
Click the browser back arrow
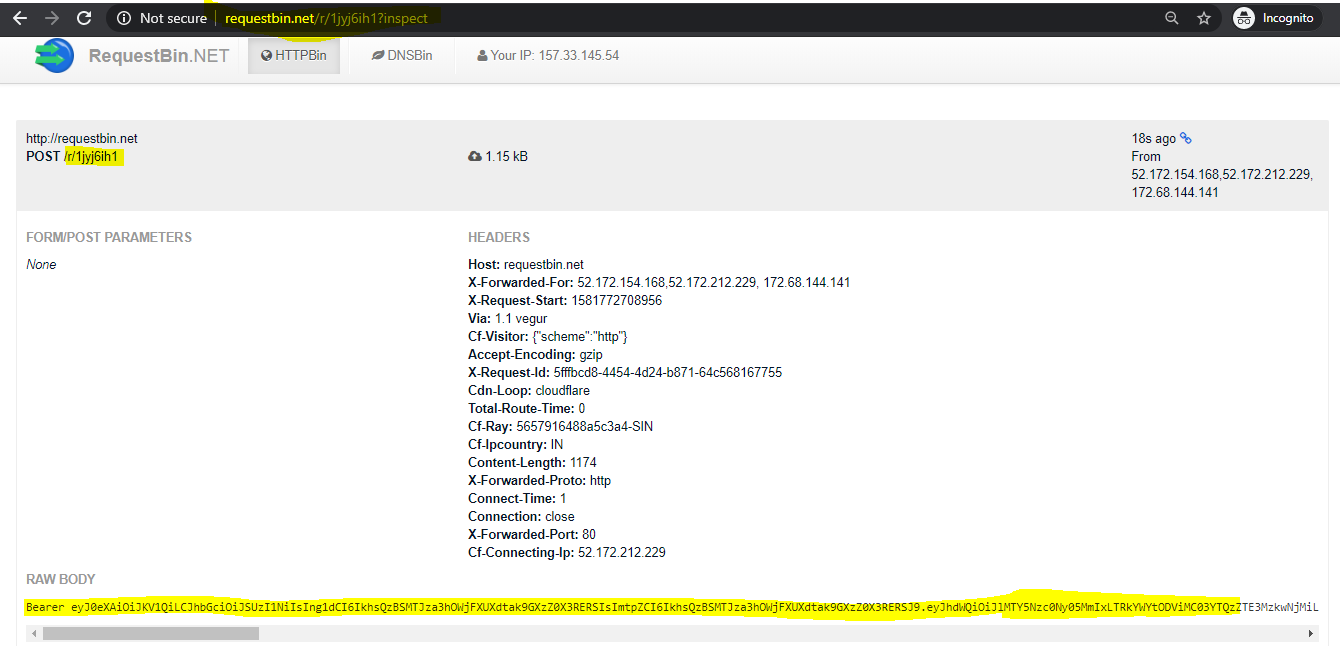[x=21, y=17]
